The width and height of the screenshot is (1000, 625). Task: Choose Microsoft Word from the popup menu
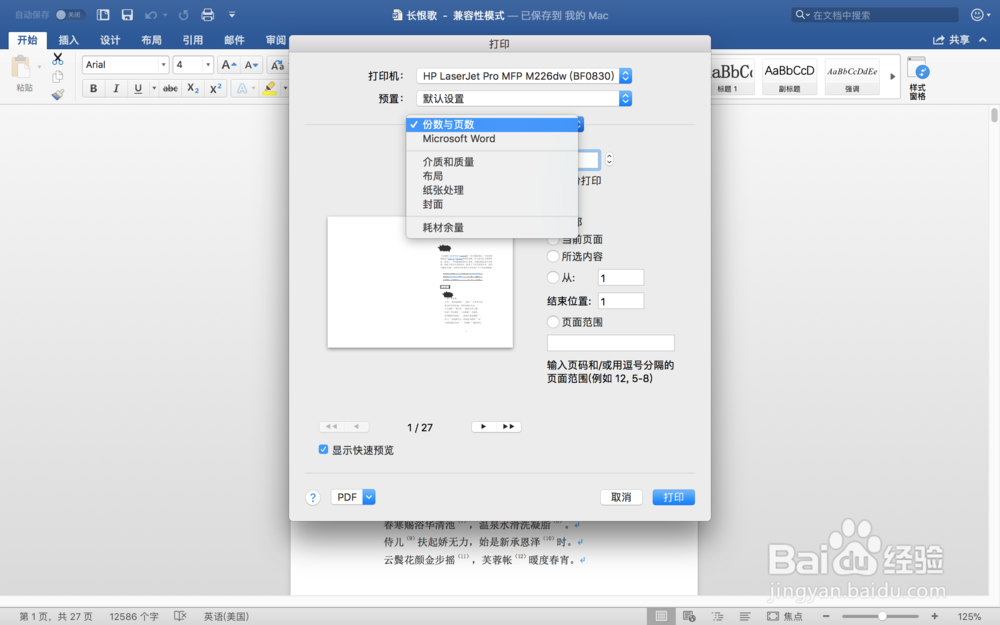click(x=492, y=138)
